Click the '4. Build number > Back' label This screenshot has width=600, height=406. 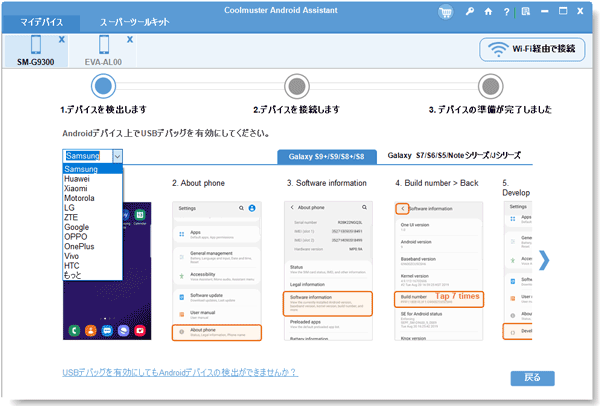[437, 183]
